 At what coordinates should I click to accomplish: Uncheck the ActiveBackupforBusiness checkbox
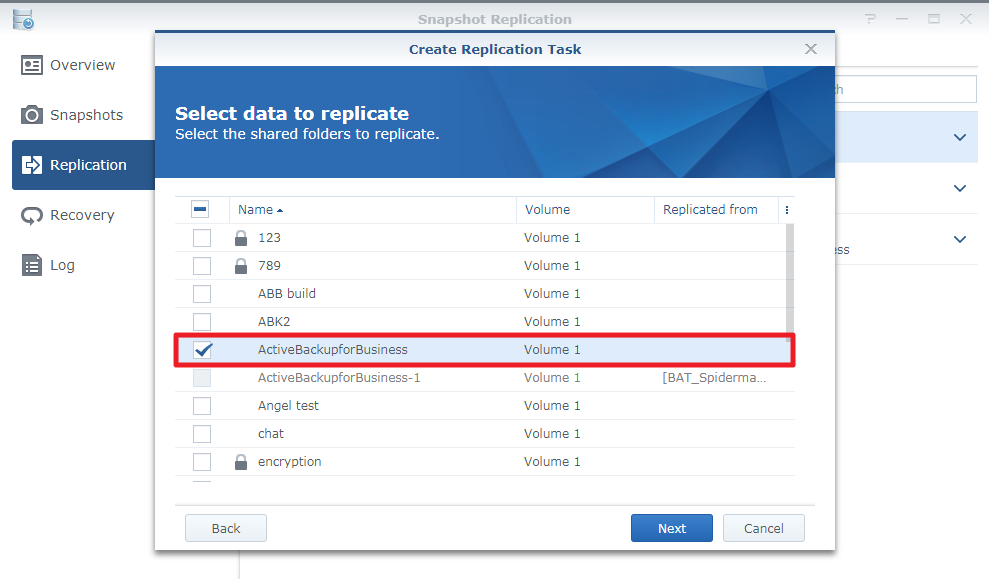[x=202, y=350]
